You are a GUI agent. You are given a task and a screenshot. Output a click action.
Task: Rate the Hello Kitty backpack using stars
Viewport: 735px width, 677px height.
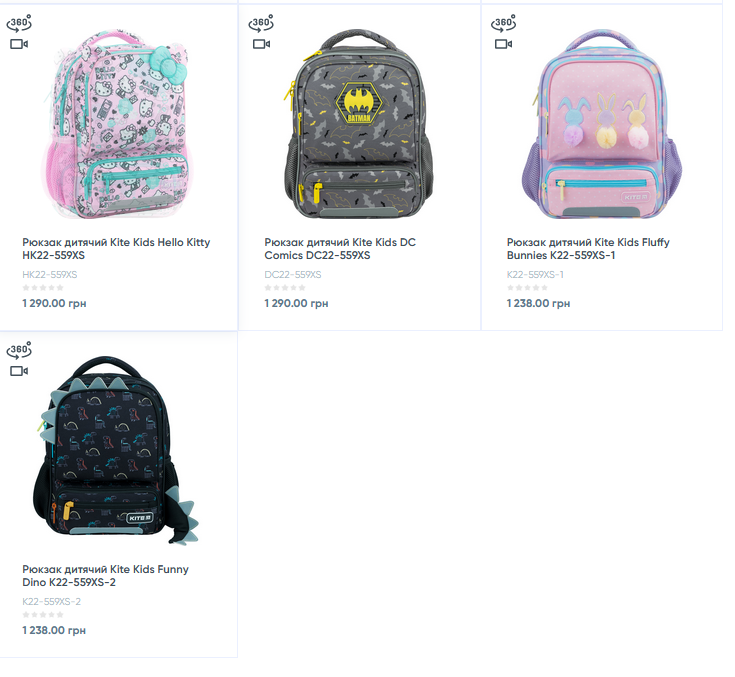coord(43,288)
